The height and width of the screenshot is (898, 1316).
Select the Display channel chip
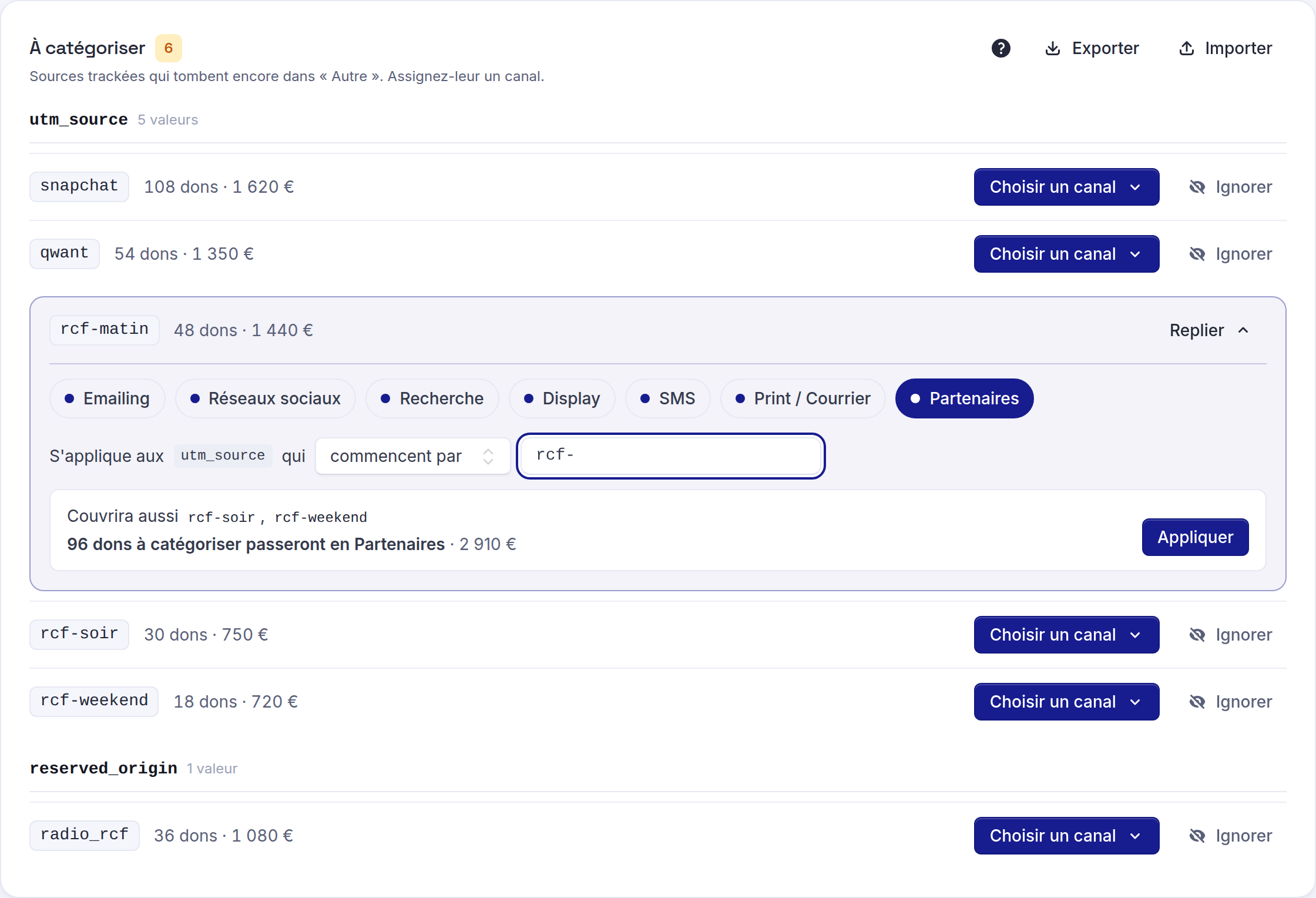562,398
